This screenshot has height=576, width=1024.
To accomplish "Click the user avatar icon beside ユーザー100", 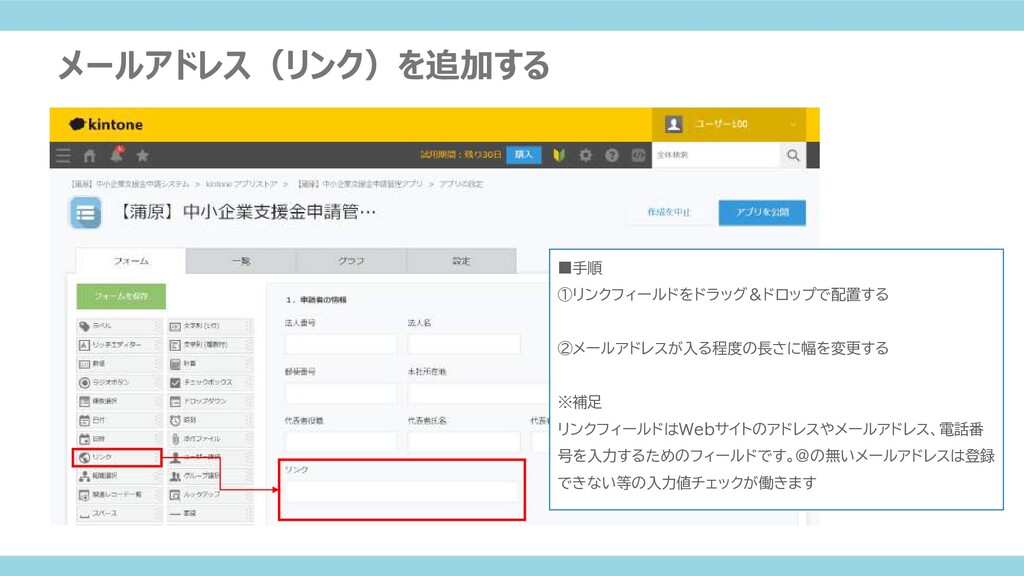I will 674,124.
